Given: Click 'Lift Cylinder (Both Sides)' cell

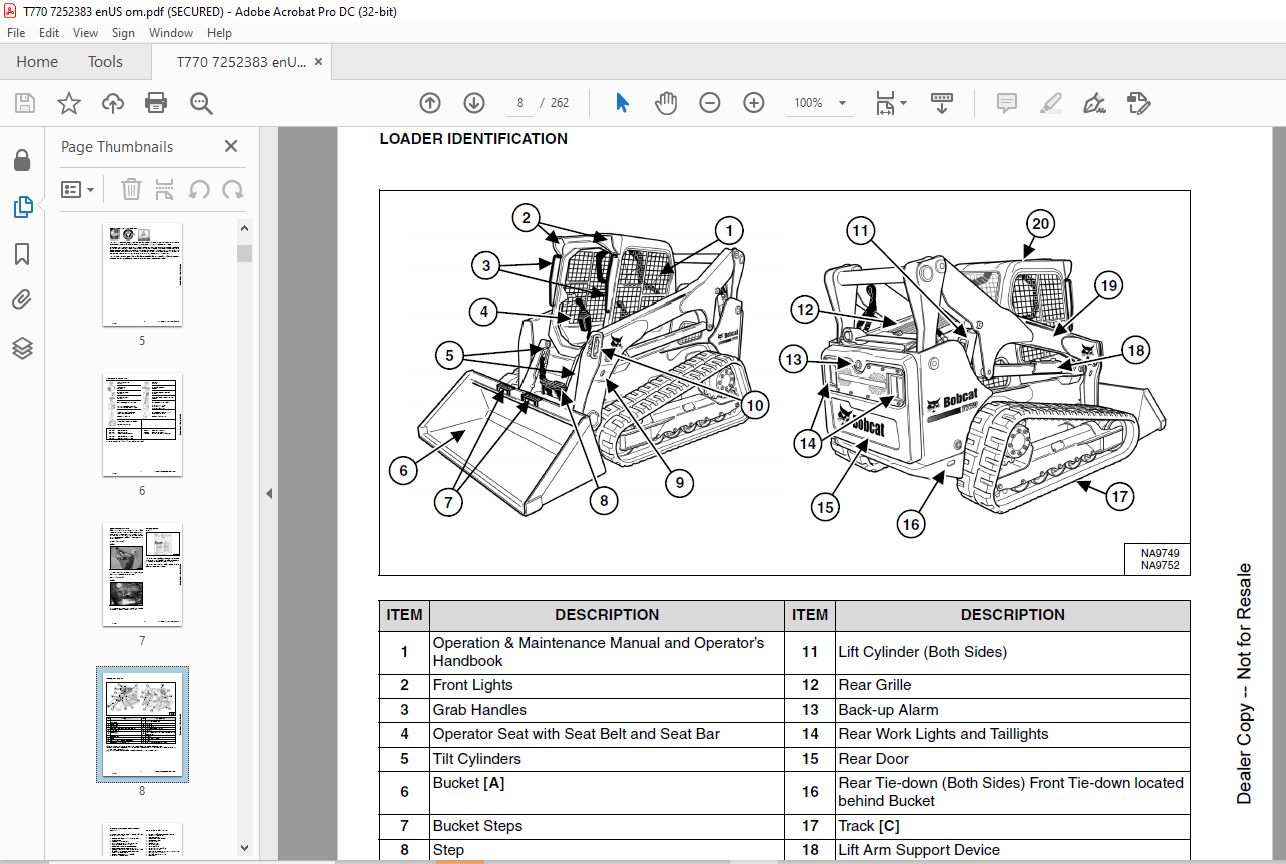Looking at the screenshot, I should pyautogui.click(x=1012, y=652).
